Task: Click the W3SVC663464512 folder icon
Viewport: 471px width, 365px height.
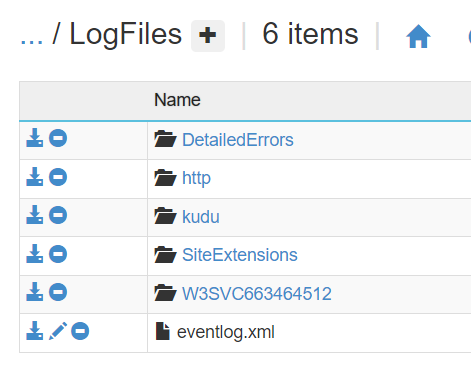Action: [165, 293]
